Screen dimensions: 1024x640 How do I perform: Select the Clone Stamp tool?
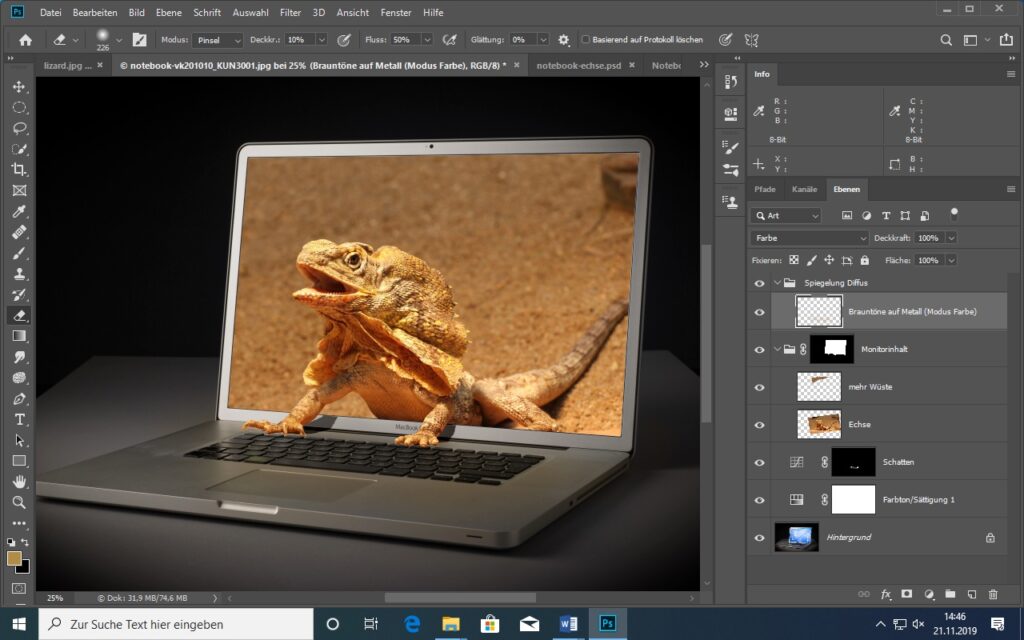pos(19,274)
